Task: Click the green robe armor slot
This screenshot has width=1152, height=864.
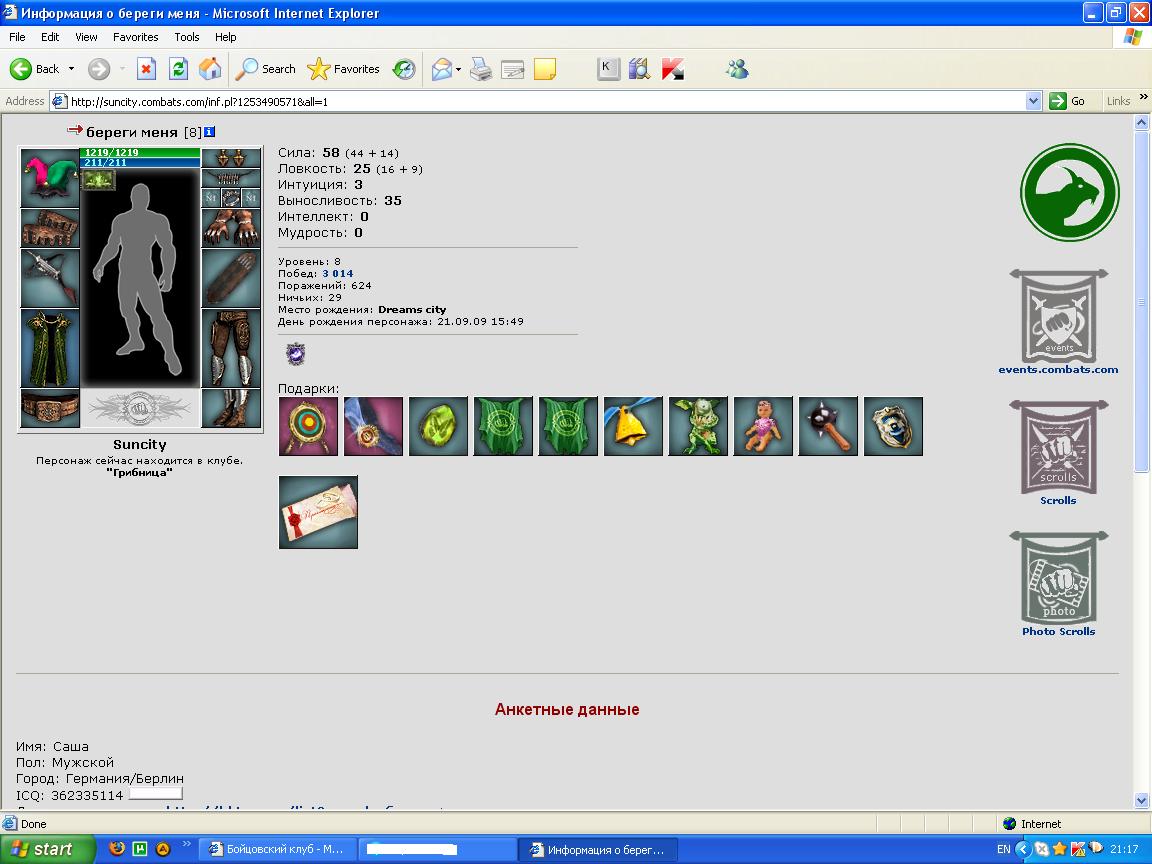Action: [50, 348]
